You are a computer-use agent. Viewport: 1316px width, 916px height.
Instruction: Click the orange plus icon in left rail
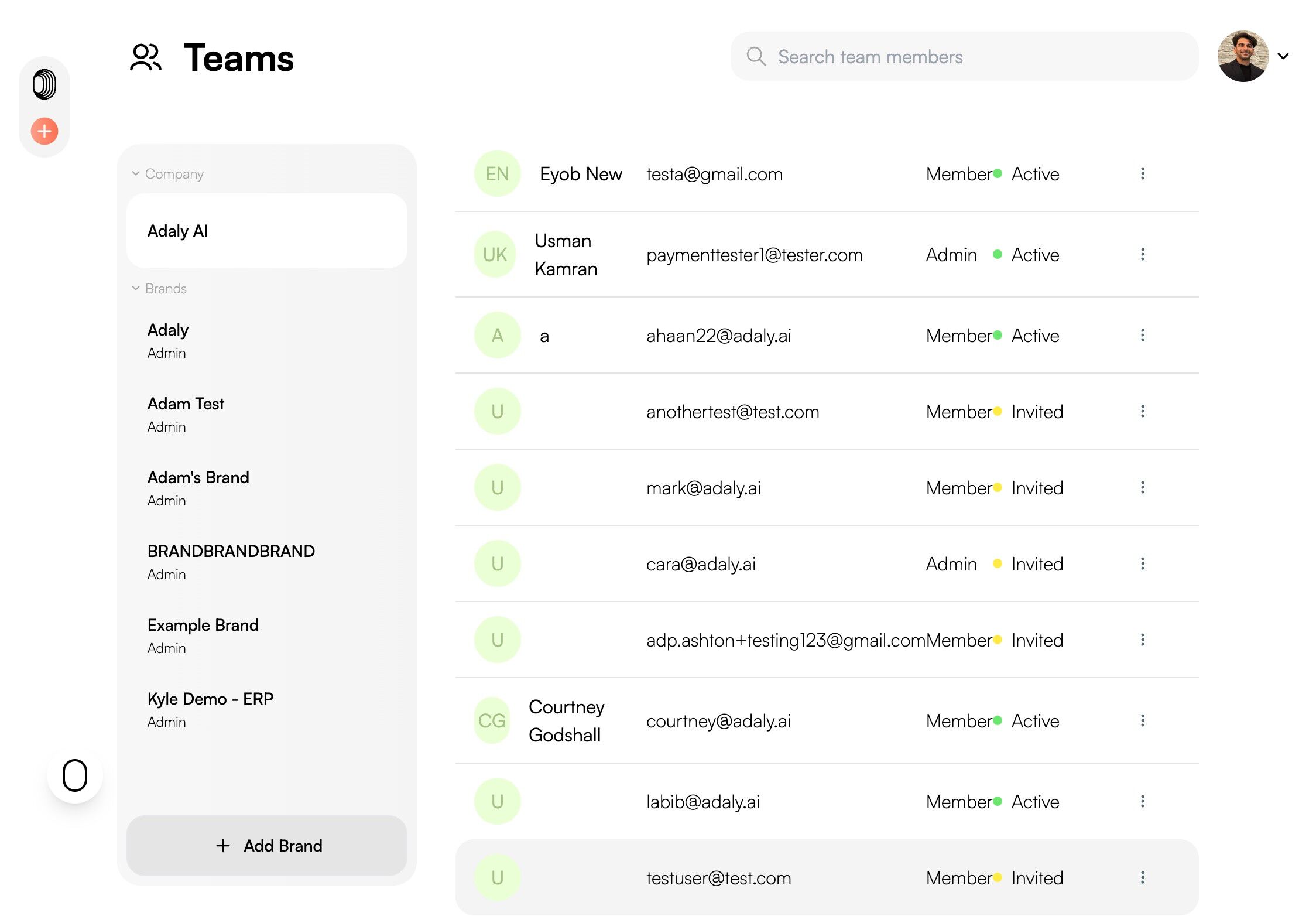pos(44,131)
